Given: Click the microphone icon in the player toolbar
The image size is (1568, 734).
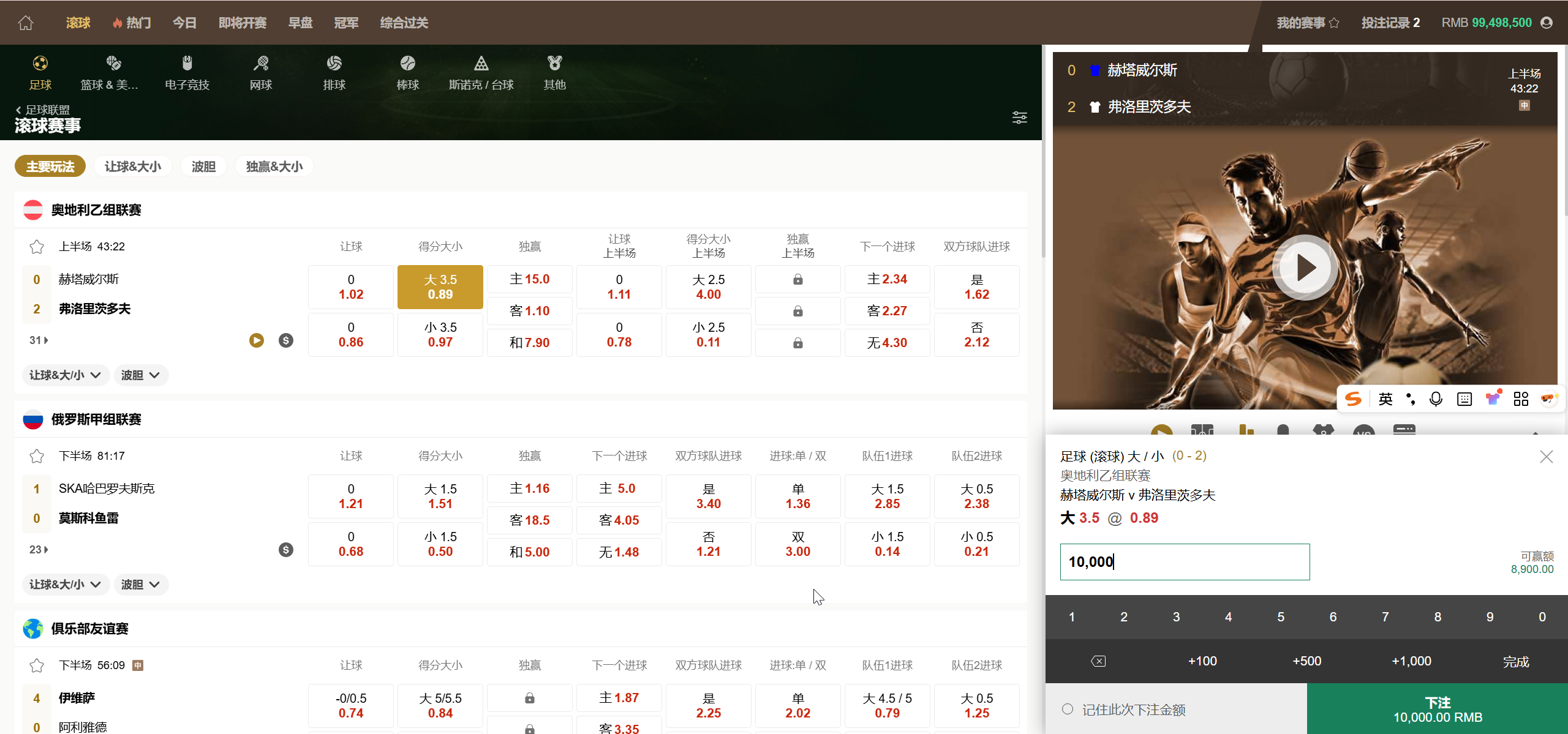Looking at the screenshot, I should pyautogui.click(x=1436, y=399).
